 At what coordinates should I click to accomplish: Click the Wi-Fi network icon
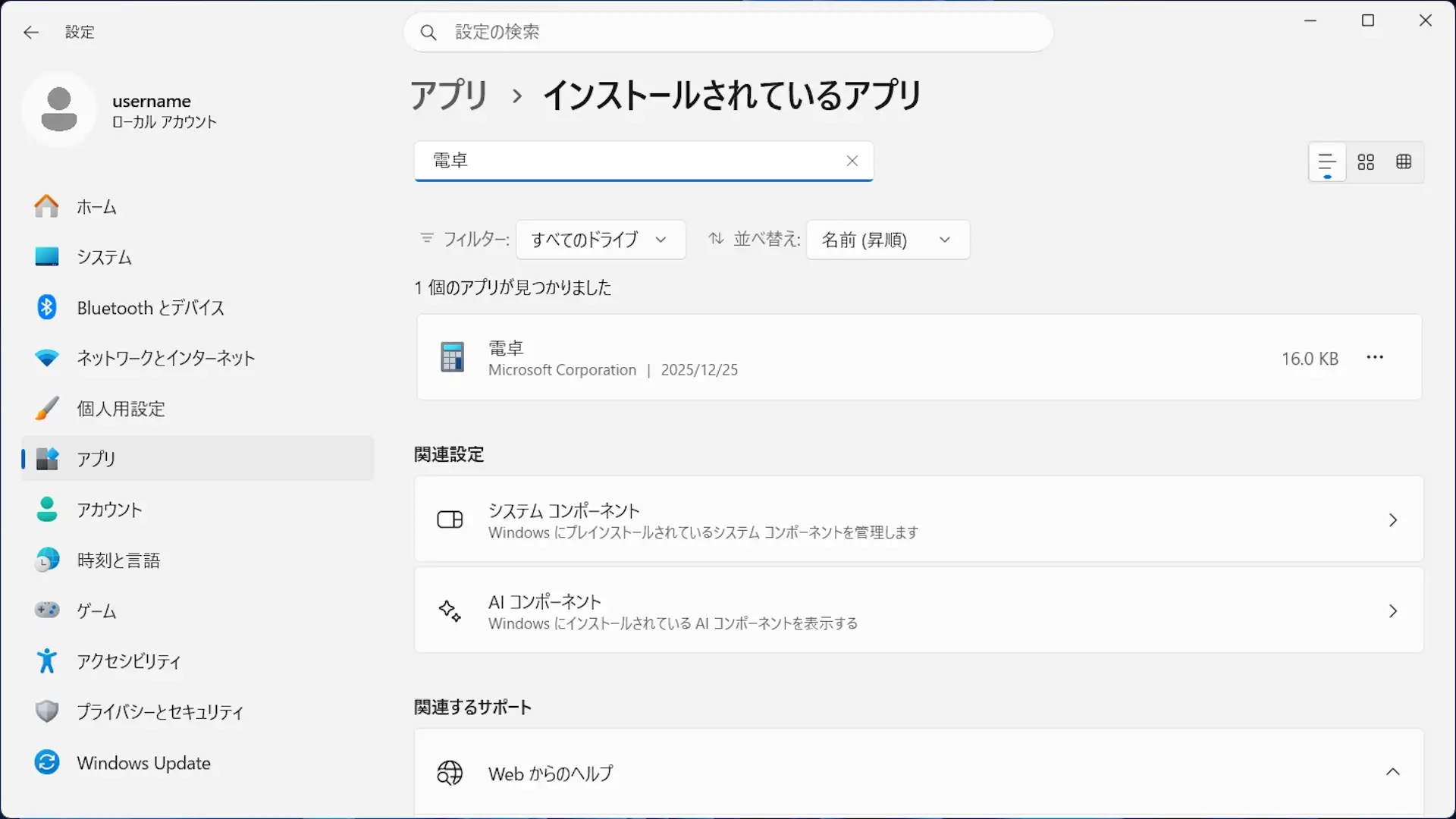[x=46, y=358]
